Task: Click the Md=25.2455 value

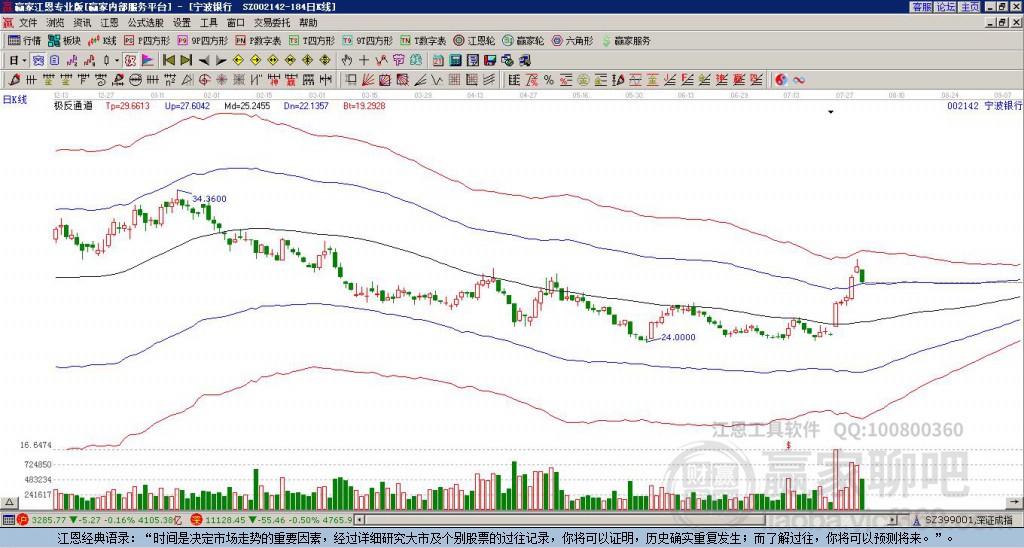Action: pyautogui.click(x=246, y=105)
